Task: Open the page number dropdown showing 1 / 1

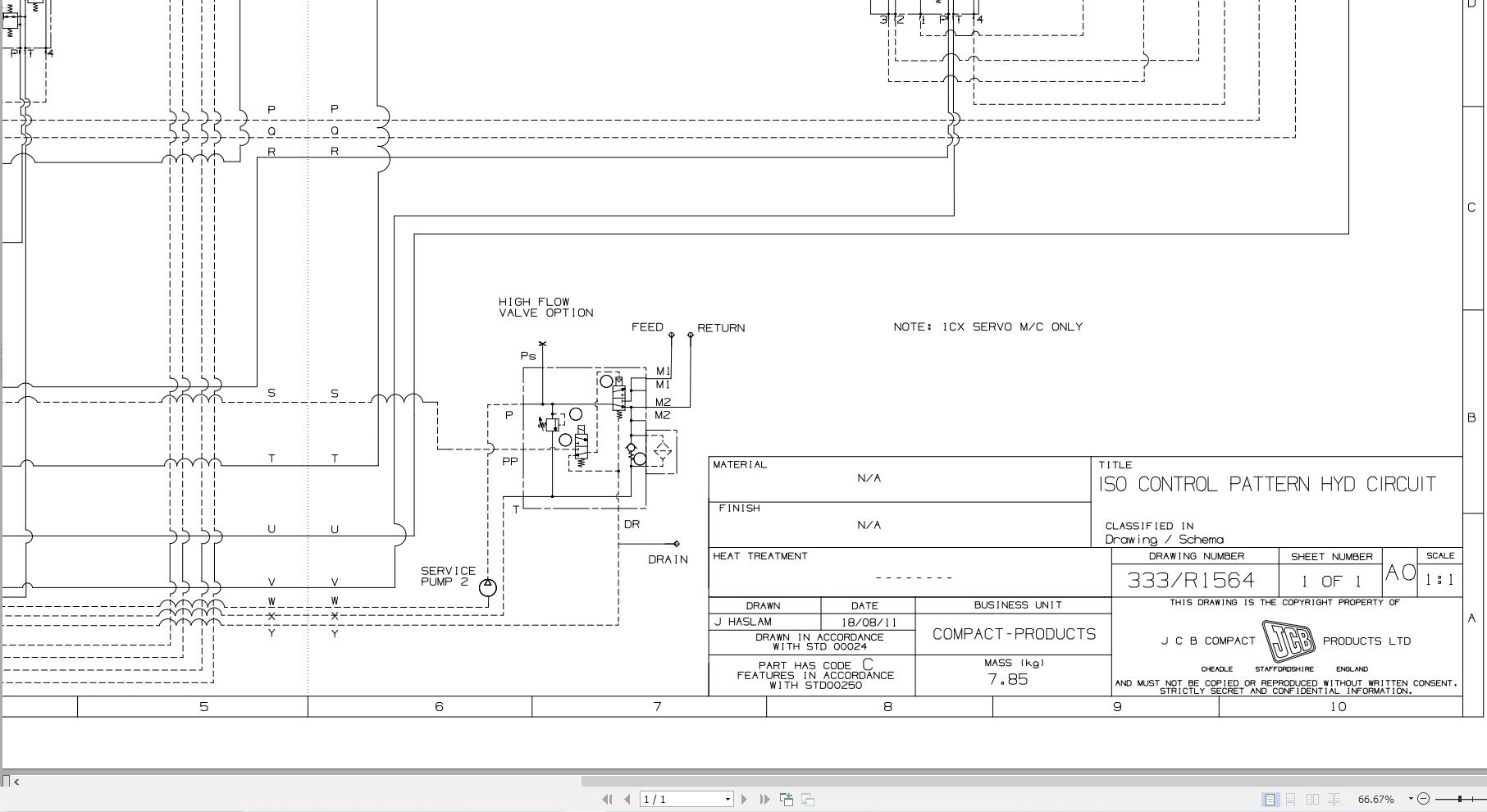Action: point(728,799)
